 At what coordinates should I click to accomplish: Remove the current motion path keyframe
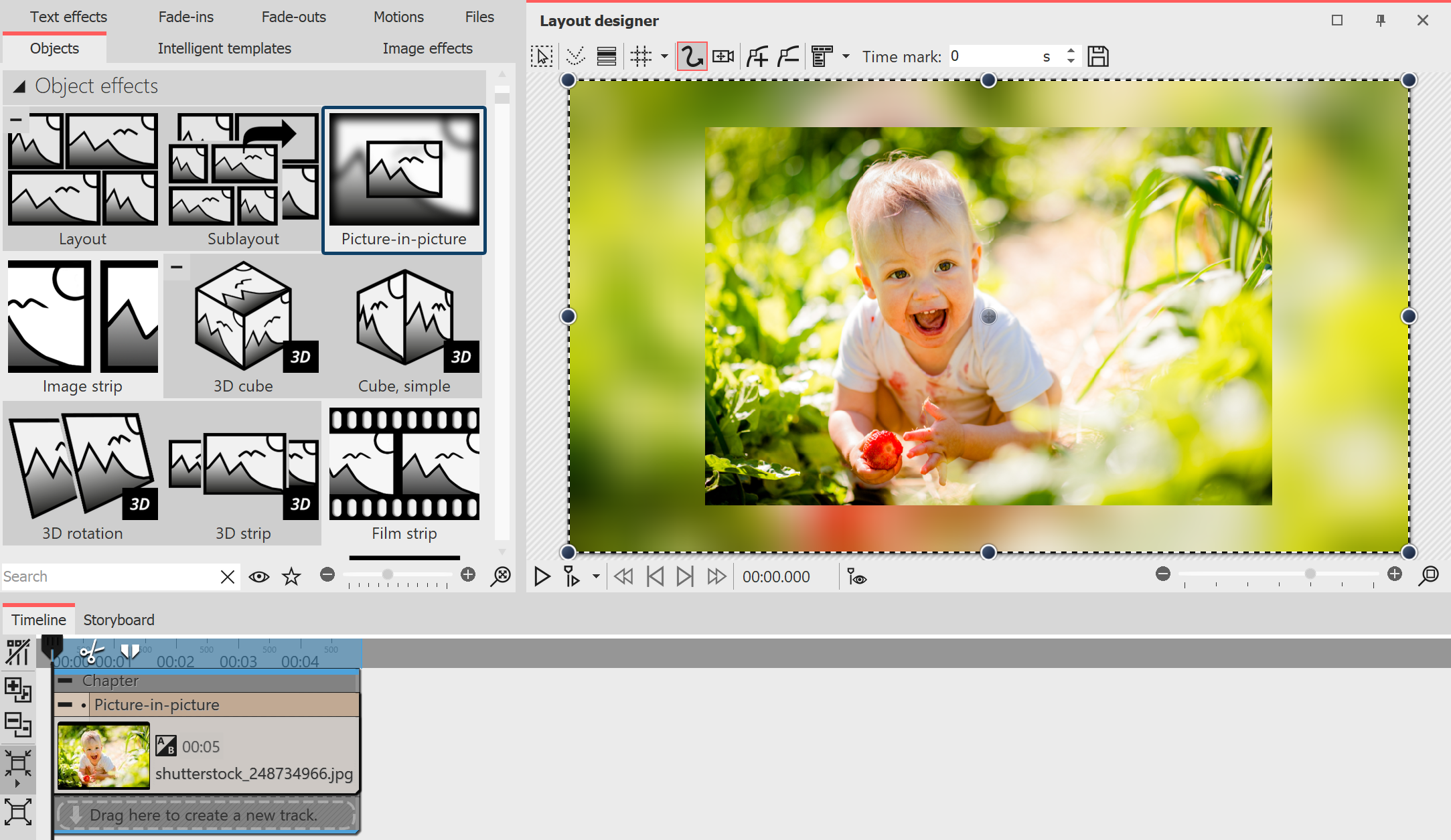pos(787,56)
